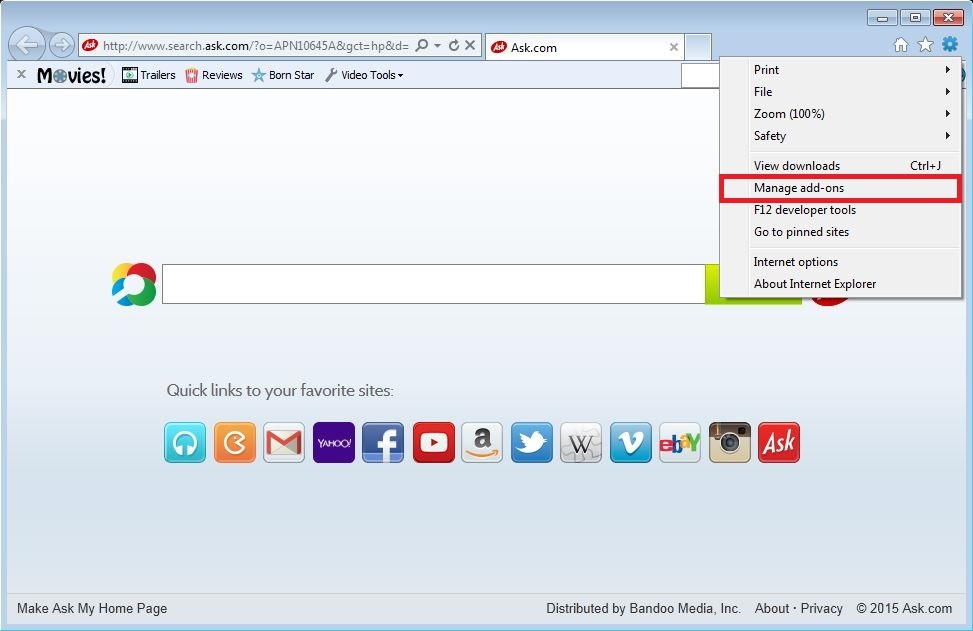
Task: Open the Instagram quick link icon
Action: tap(730, 442)
